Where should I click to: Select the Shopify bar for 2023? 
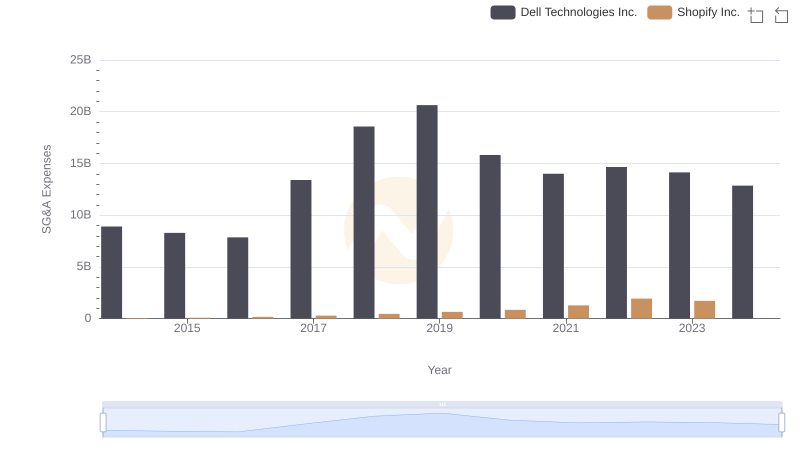(704, 309)
